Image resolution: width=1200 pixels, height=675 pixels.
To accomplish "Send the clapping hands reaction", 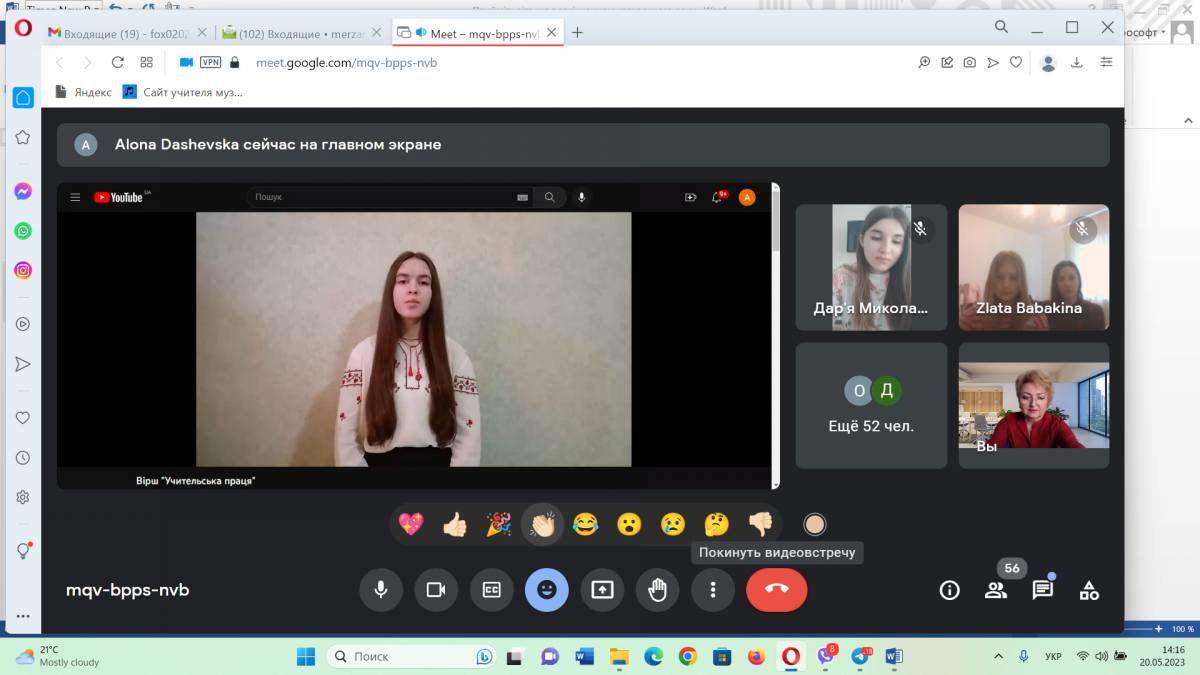I will 543,524.
